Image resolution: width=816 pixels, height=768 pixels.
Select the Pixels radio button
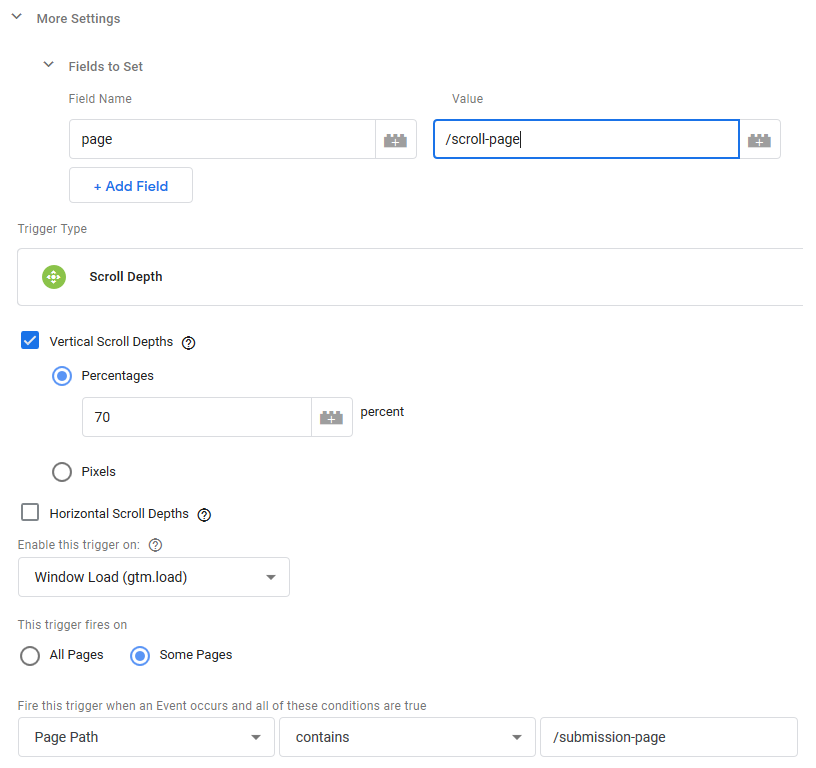click(x=62, y=472)
